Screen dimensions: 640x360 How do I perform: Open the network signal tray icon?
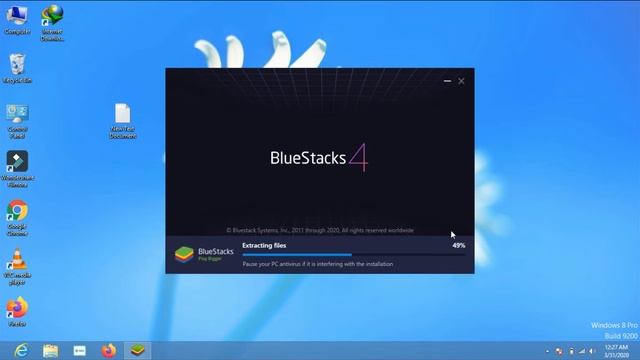tap(582, 351)
